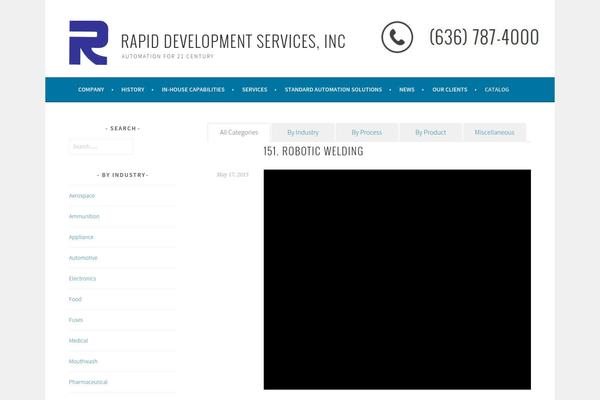Select the All Categories tab
This screenshot has height=400, width=600.
tap(239, 132)
